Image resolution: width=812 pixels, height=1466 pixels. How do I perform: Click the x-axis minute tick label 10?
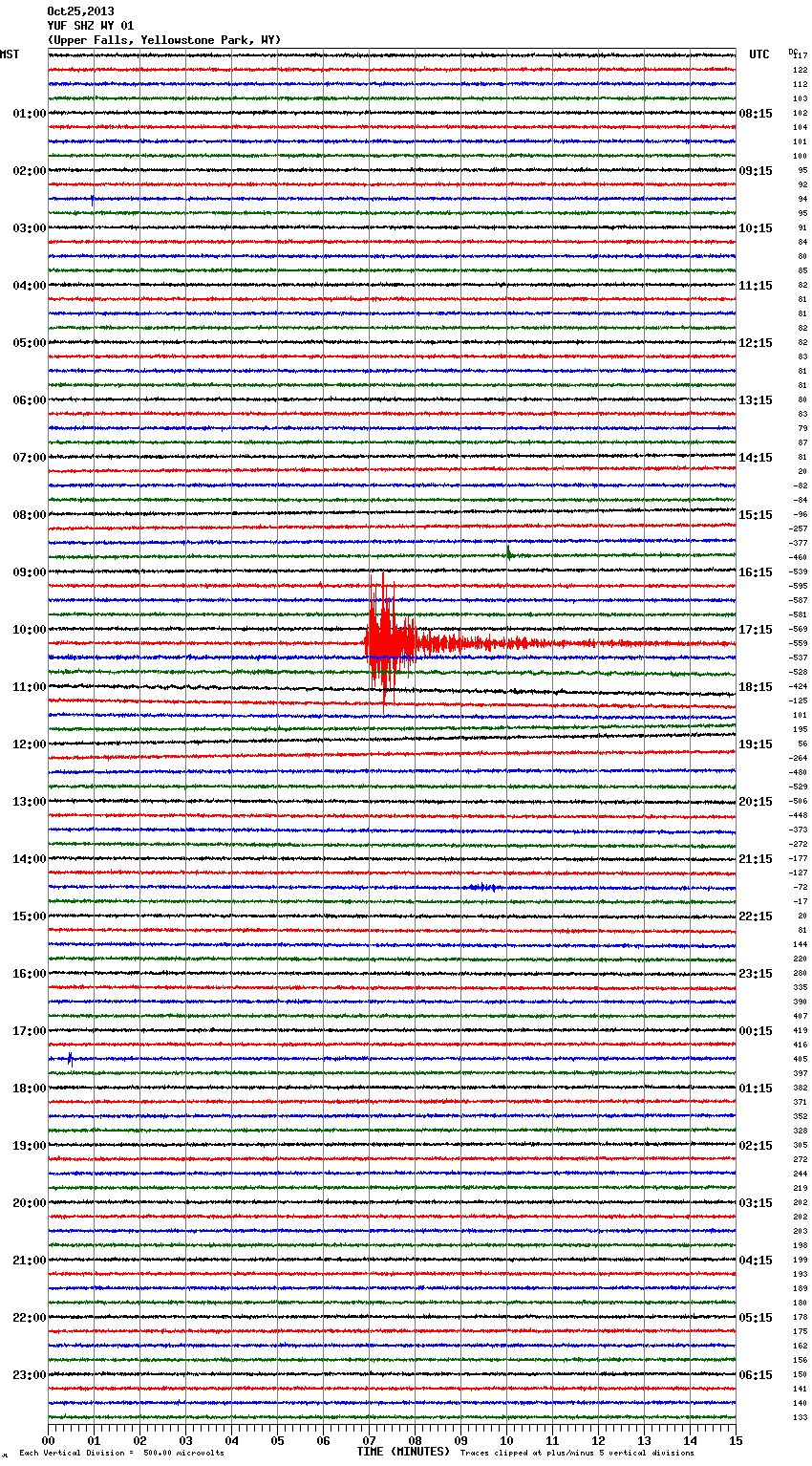pyautogui.click(x=506, y=1440)
